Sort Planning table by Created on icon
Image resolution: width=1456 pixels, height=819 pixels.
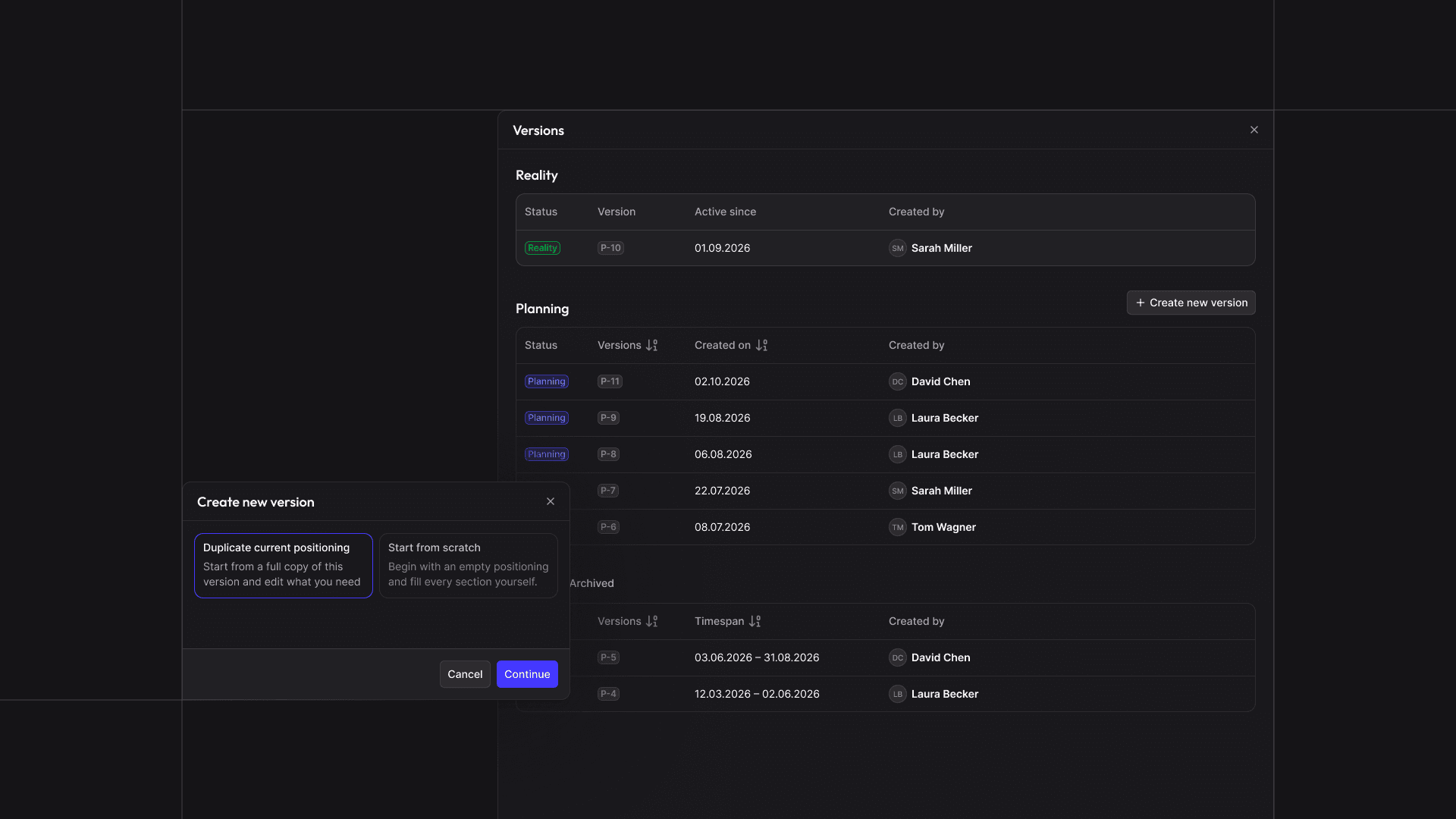[762, 345]
